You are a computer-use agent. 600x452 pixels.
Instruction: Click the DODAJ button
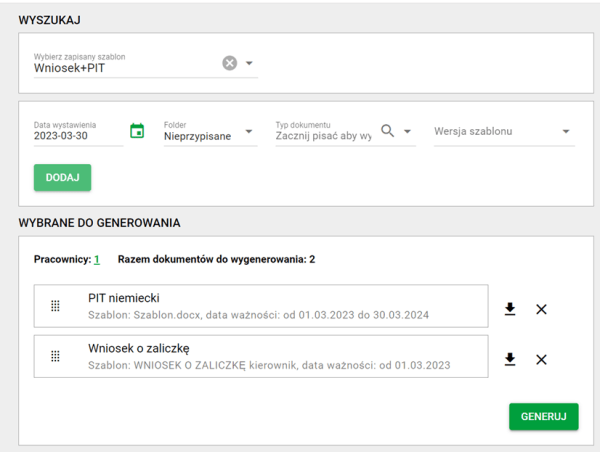pos(62,178)
